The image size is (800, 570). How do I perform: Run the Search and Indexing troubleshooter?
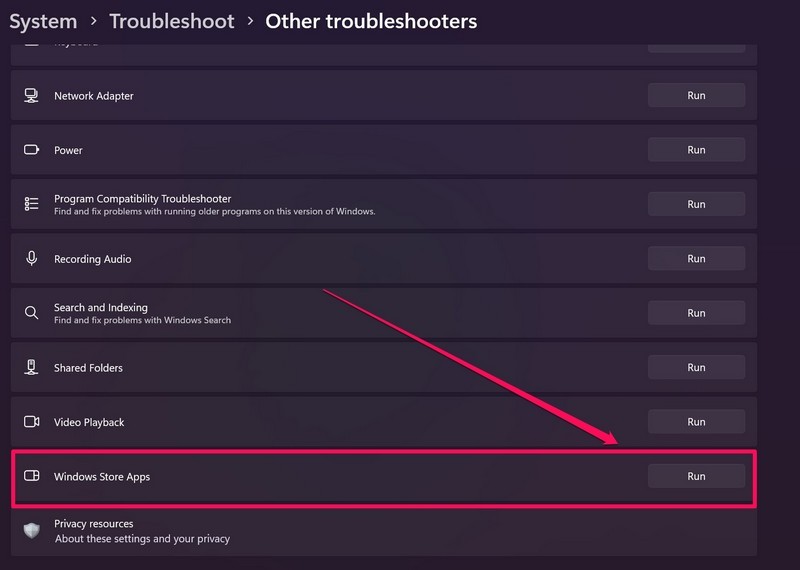696,313
